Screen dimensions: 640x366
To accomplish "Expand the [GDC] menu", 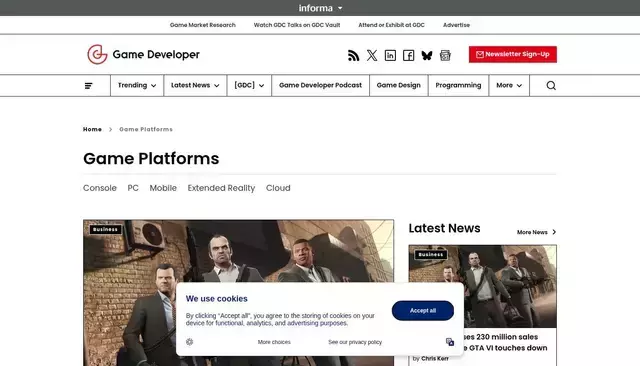I will click(x=249, y=85).
